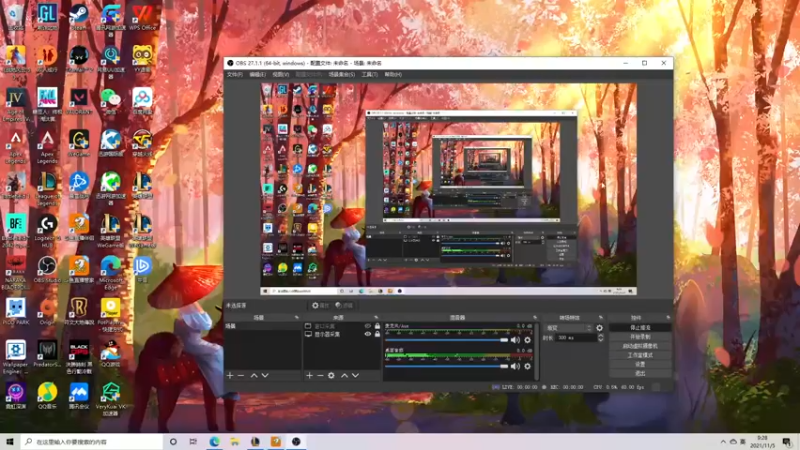Toggle lock of 窗口采集 source
Screen dimensions: 800x450
(x=377, y=326)
